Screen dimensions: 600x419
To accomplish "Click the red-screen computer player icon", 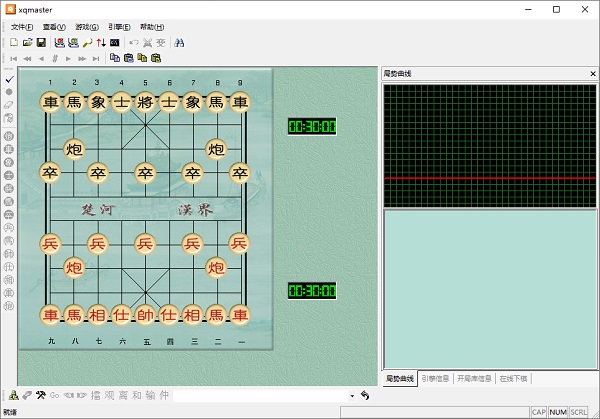I will click(60, 42).
